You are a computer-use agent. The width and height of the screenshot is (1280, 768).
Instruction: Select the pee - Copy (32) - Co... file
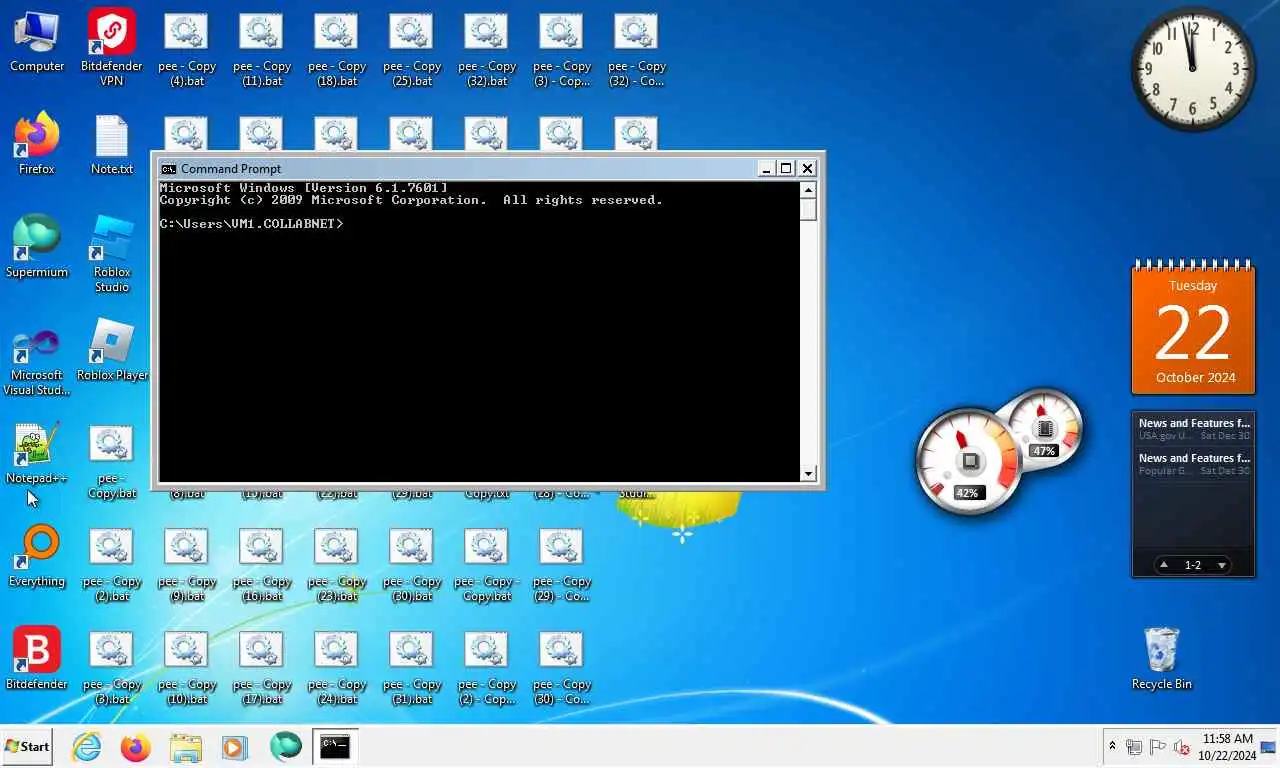[x=637, y=50]
